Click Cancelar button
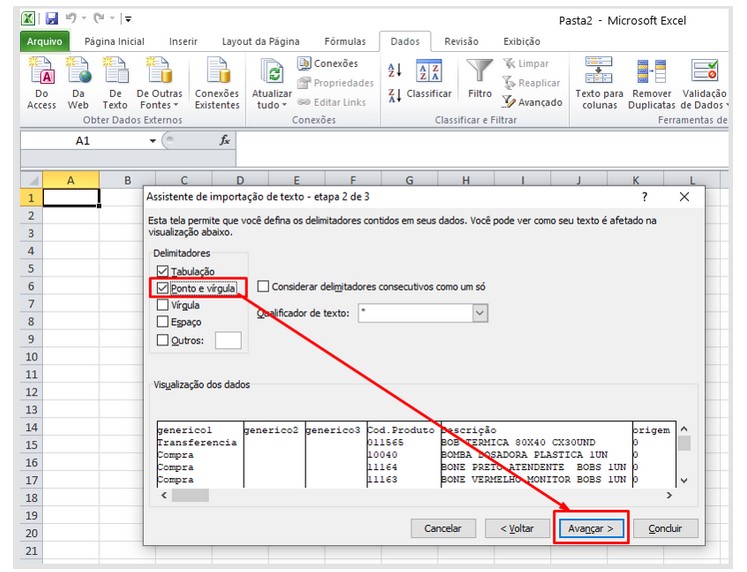 [x=443, y=528]
